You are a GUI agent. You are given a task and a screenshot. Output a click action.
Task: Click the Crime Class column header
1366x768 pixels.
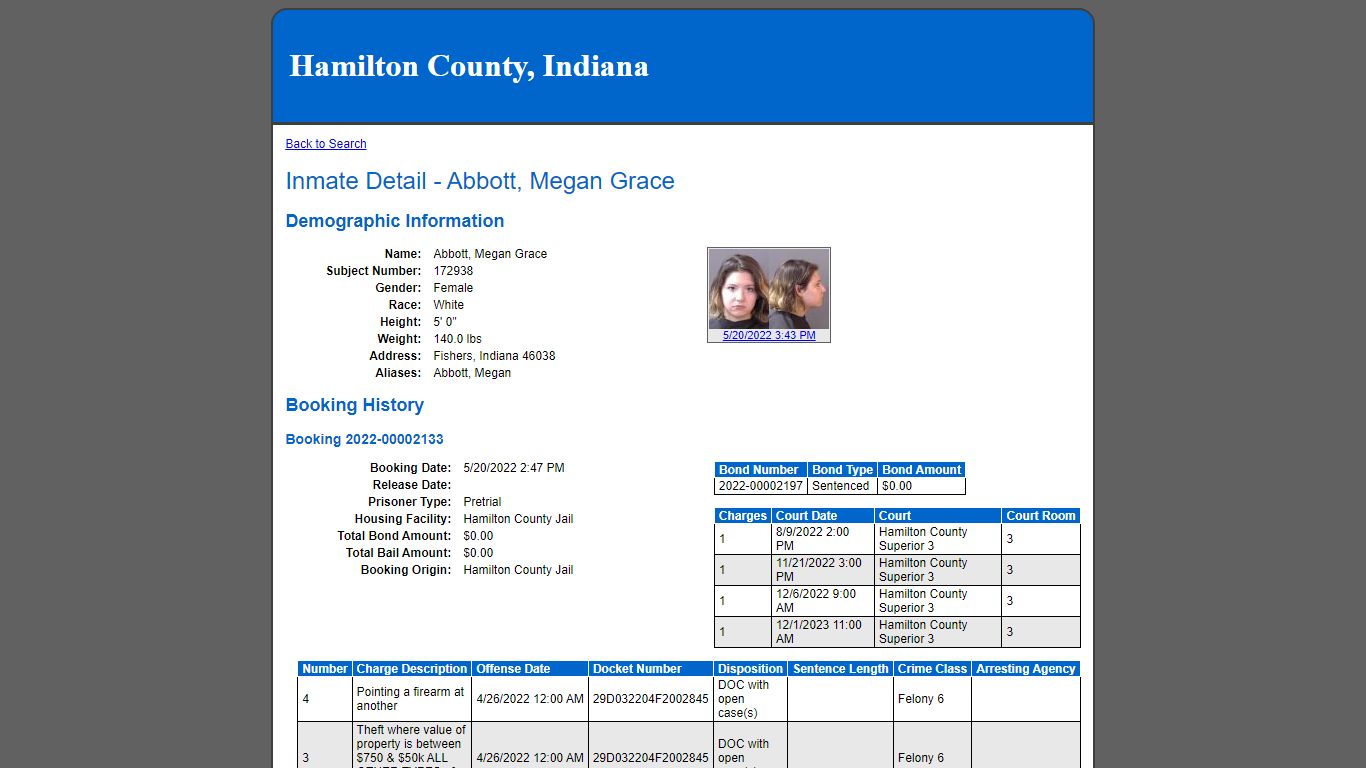932,669
